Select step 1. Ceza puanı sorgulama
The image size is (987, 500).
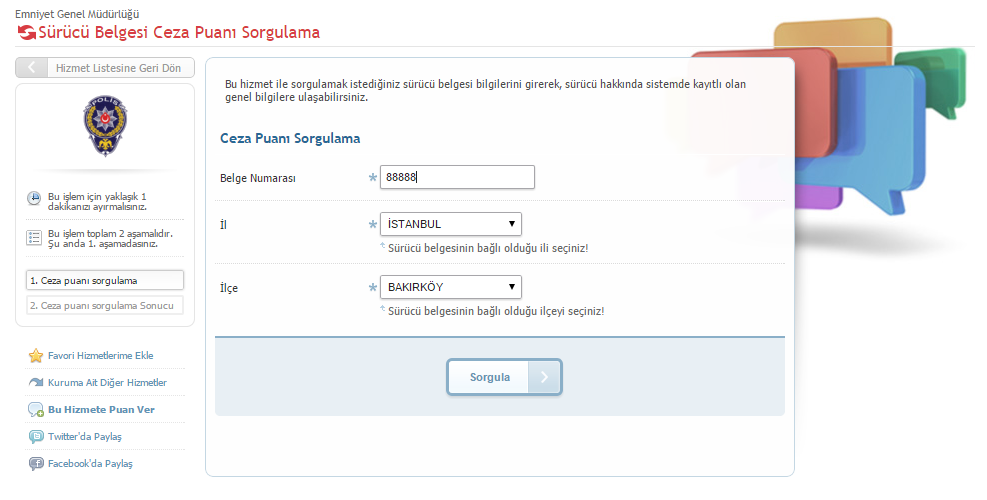105,280
